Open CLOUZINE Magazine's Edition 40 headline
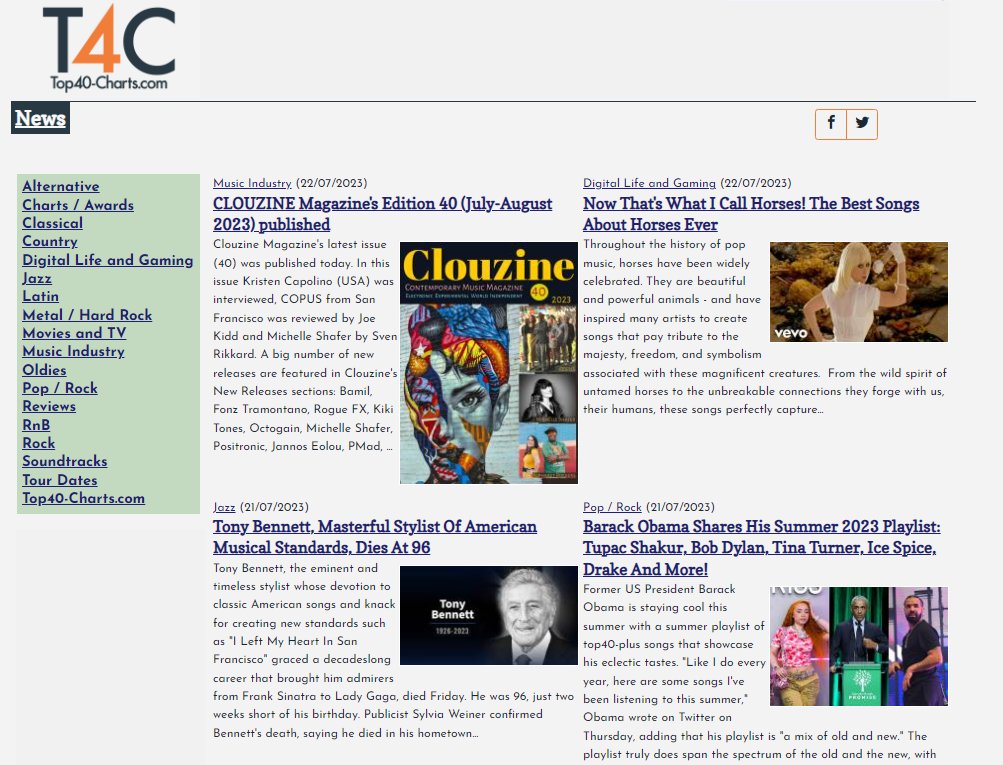 point(383,214)
